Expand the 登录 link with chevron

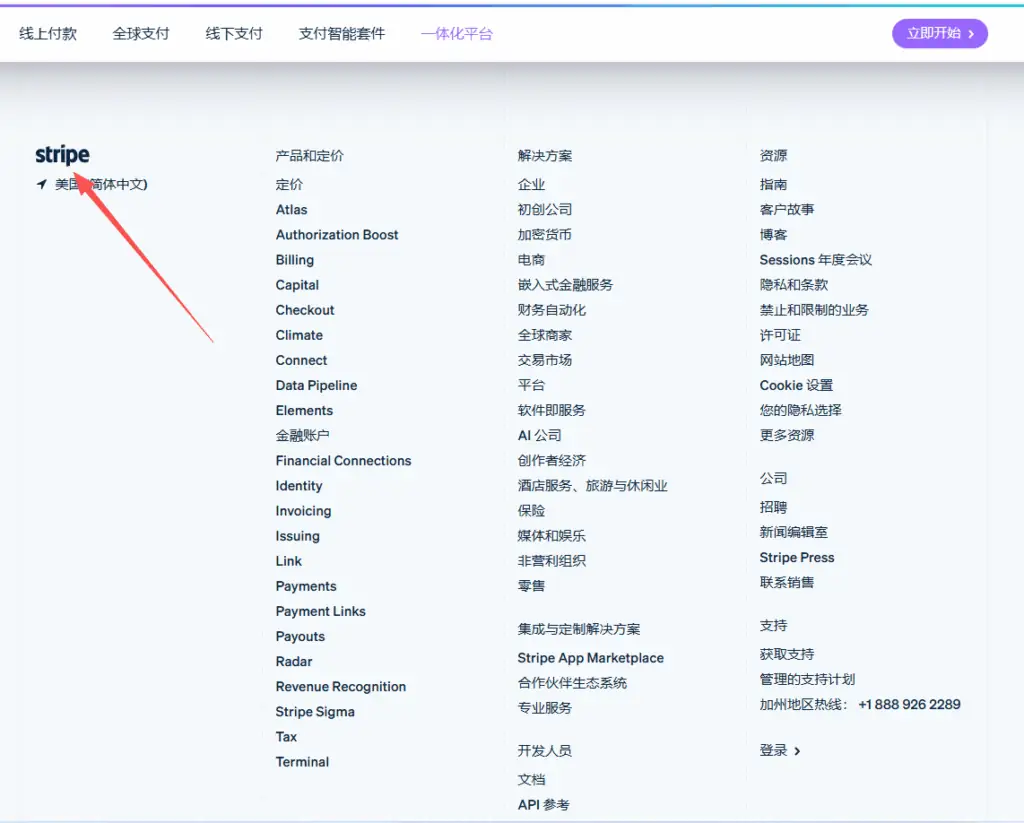point(780,750)
